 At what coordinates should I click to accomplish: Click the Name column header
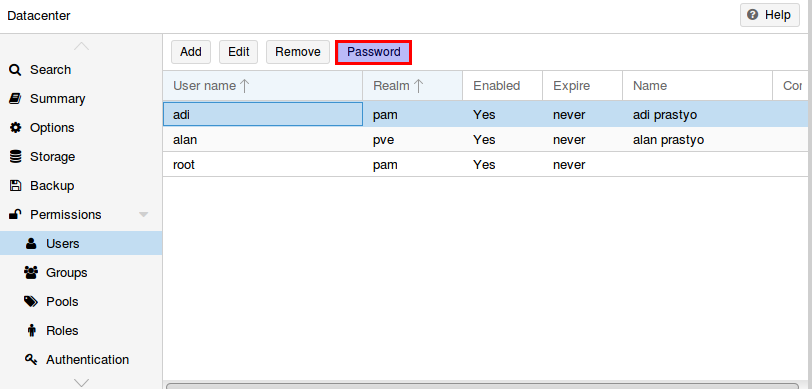(x=697, y=85)
